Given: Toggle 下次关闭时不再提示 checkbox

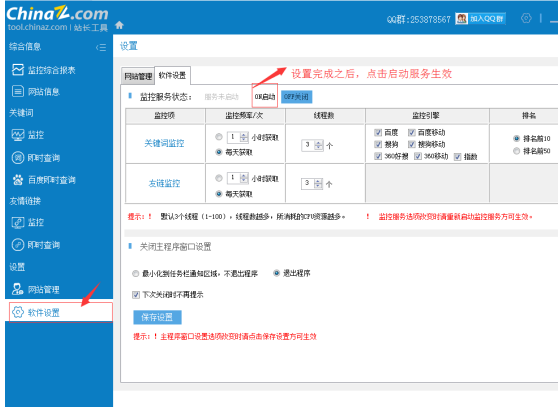Looking at the screenshot, I should pos(136,295).
